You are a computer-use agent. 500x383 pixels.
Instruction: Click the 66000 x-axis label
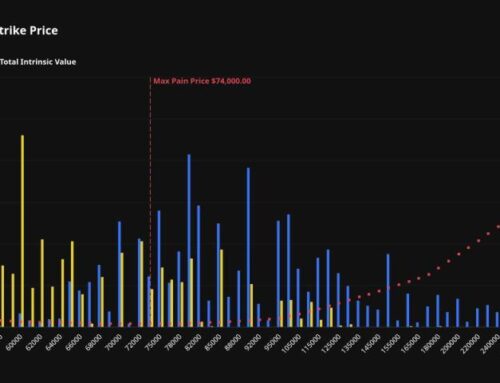click(74, 342)
